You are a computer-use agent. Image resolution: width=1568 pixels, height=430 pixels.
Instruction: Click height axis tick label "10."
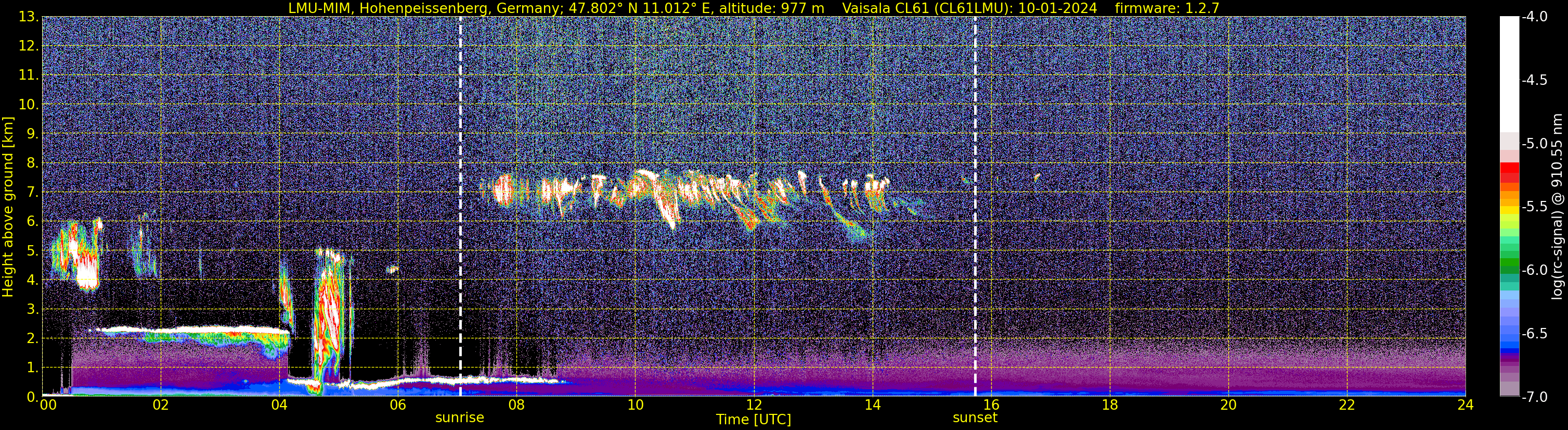tap(29, 105)
